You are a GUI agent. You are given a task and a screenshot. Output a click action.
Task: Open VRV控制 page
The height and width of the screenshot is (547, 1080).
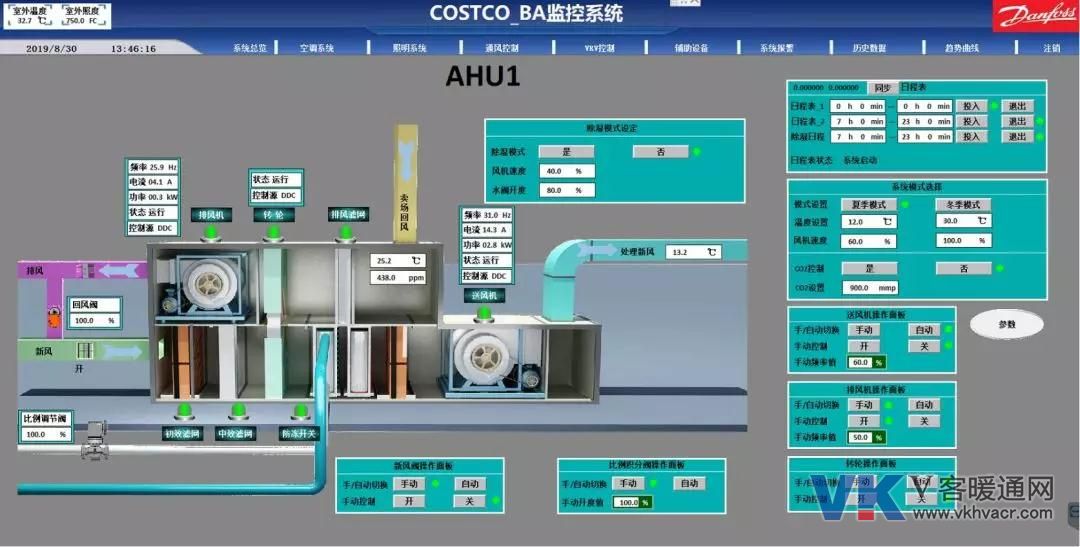(599, 48)
